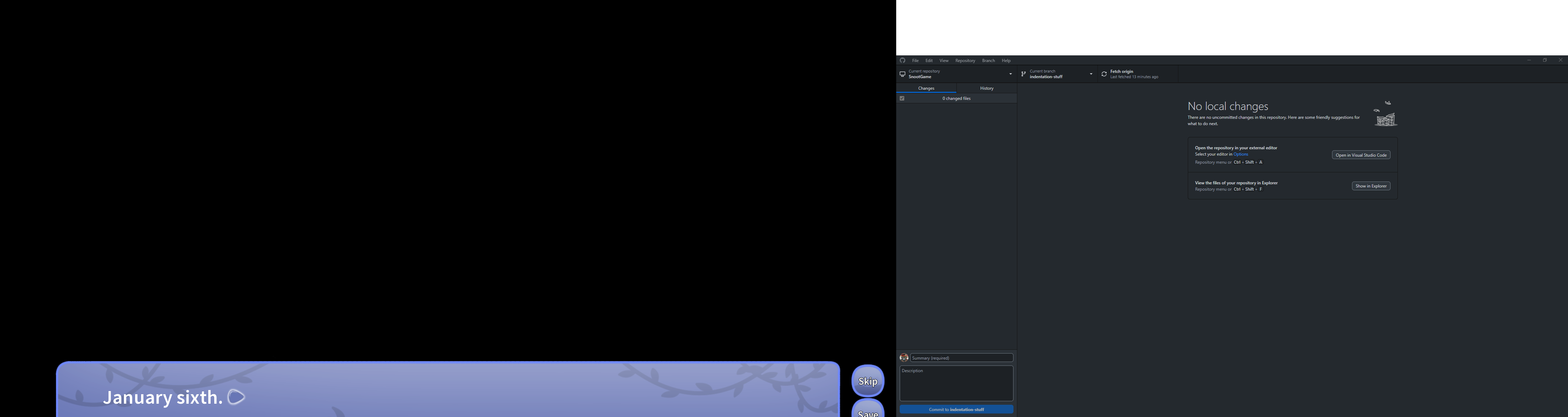1568x417 pixels.
Task: Switch to the History tab
Action: coord(987,88)
